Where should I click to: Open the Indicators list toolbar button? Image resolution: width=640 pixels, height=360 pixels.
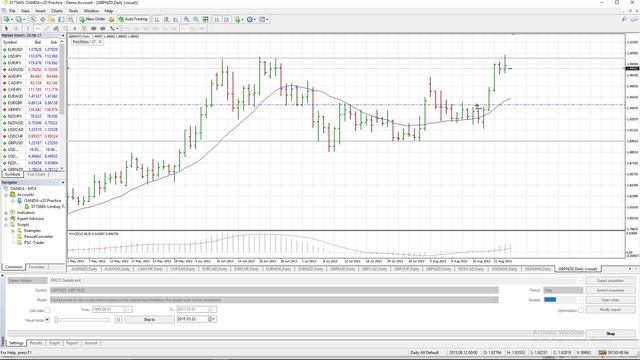pyautogui.click(x=239, y=19)
